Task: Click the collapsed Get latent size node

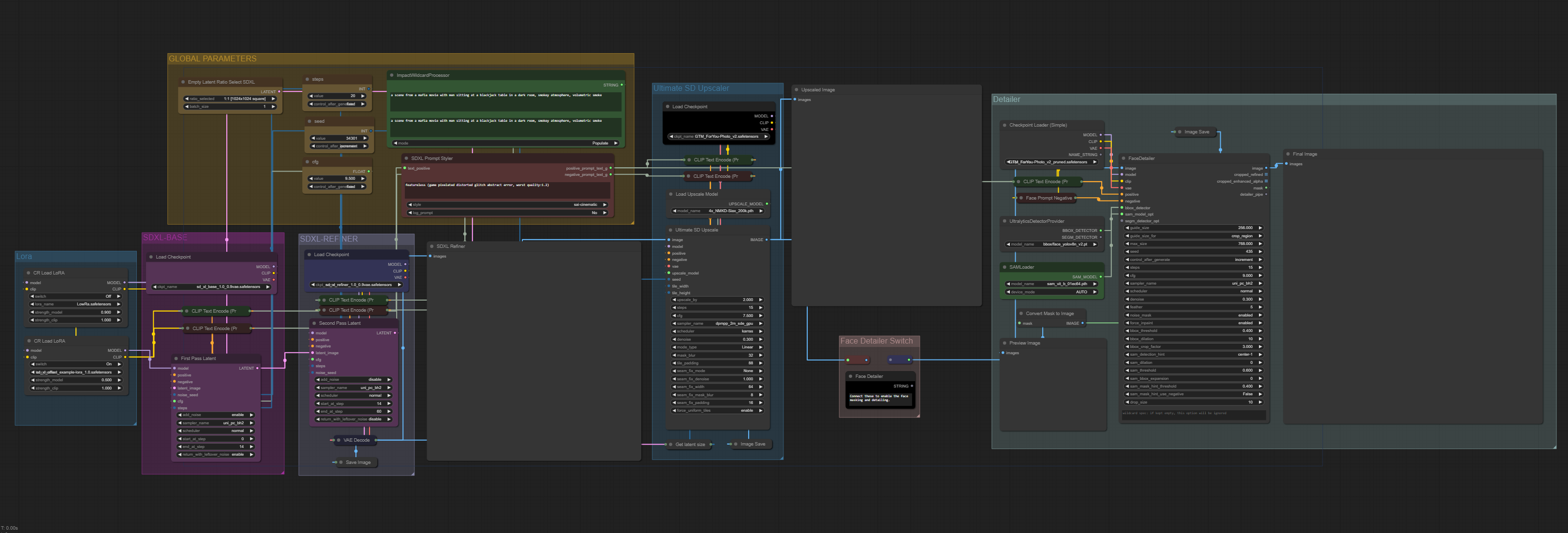Action: pos(690,444)
